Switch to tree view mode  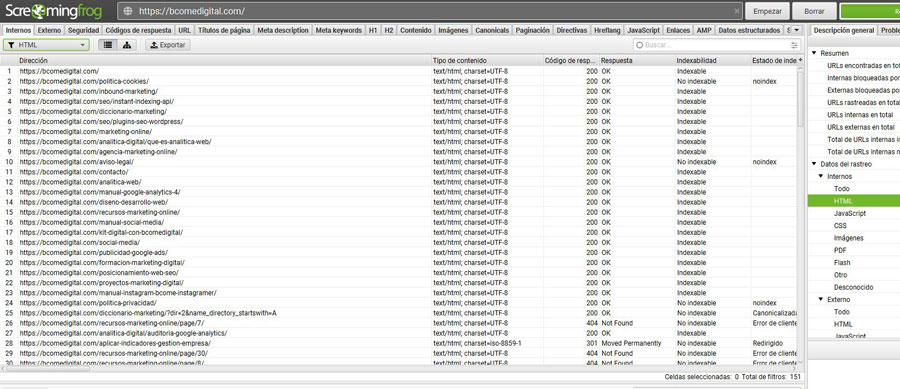[127, 45]
